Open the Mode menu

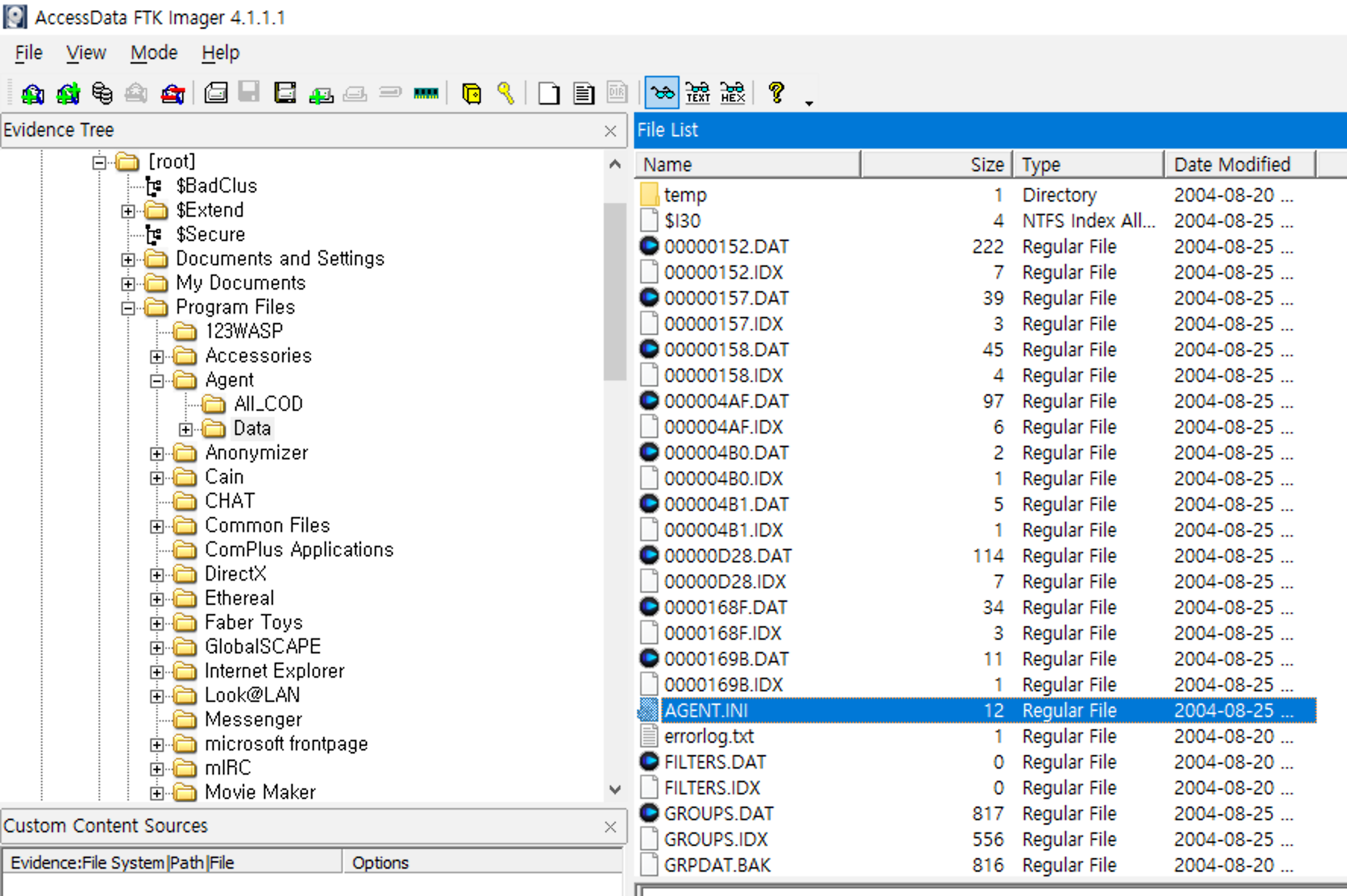154,53
